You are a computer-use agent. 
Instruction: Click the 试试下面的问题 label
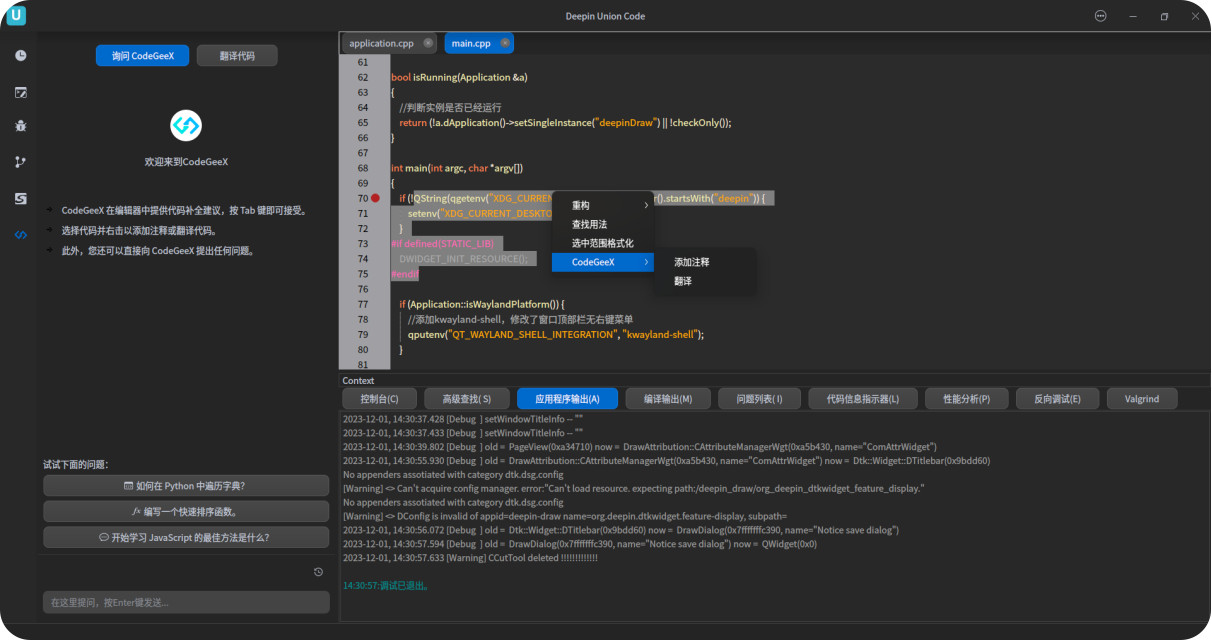[75, 465]
